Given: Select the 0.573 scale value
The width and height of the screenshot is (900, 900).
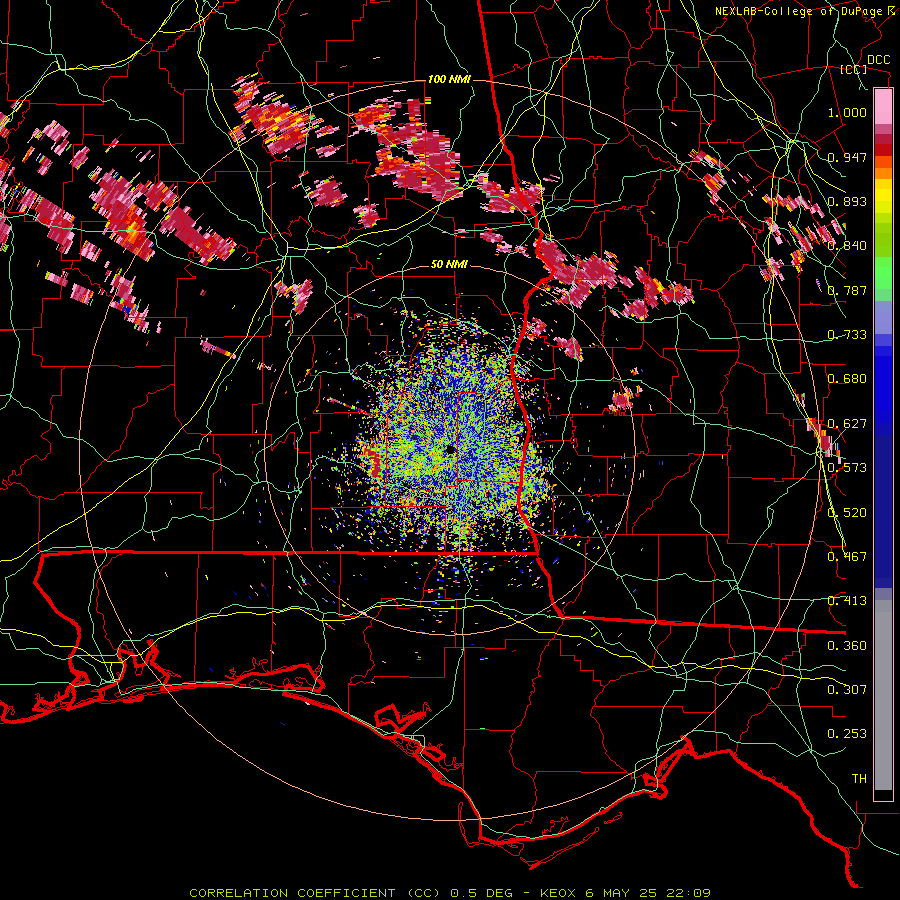Looking at the screenshot, I should click(847, 468).
